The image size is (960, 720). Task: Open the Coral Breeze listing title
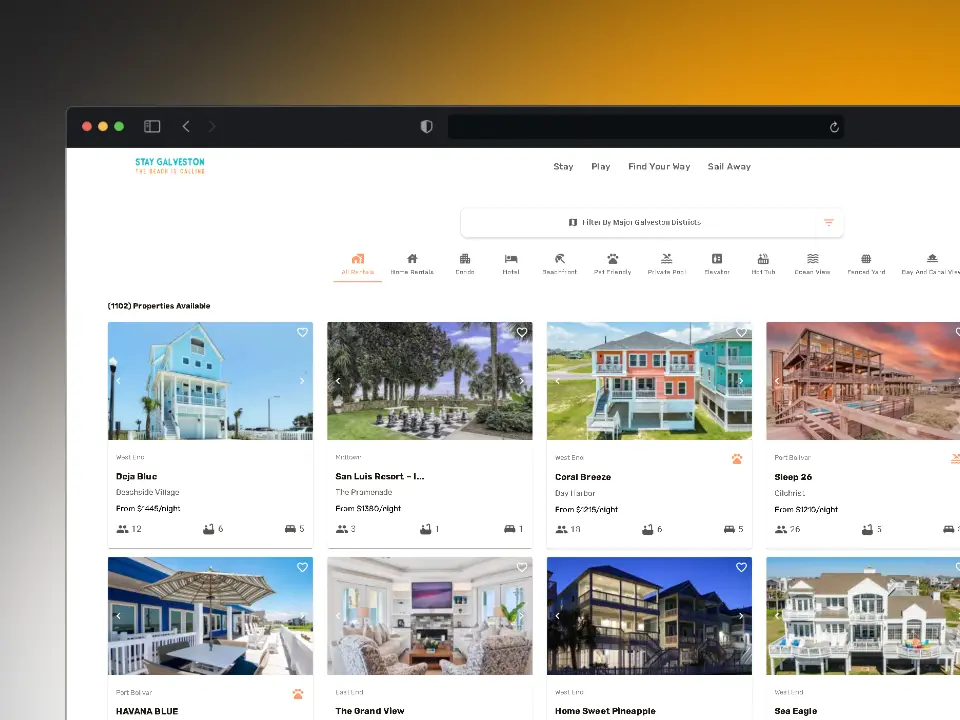tap(583, 477)
